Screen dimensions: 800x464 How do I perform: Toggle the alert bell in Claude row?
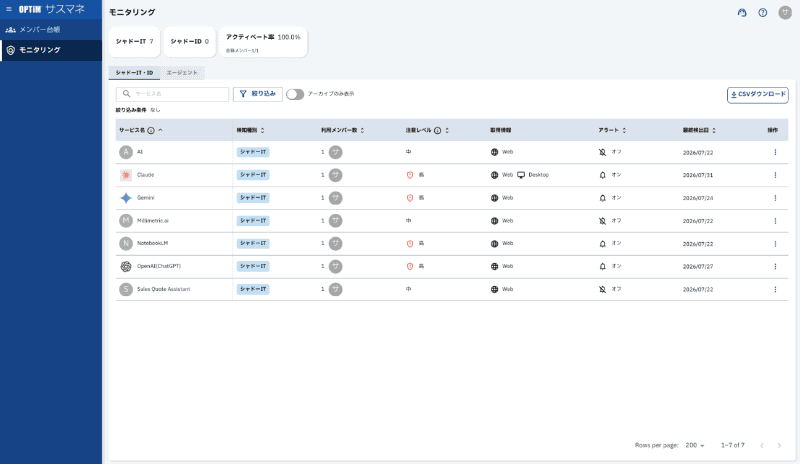pos(603,175)
